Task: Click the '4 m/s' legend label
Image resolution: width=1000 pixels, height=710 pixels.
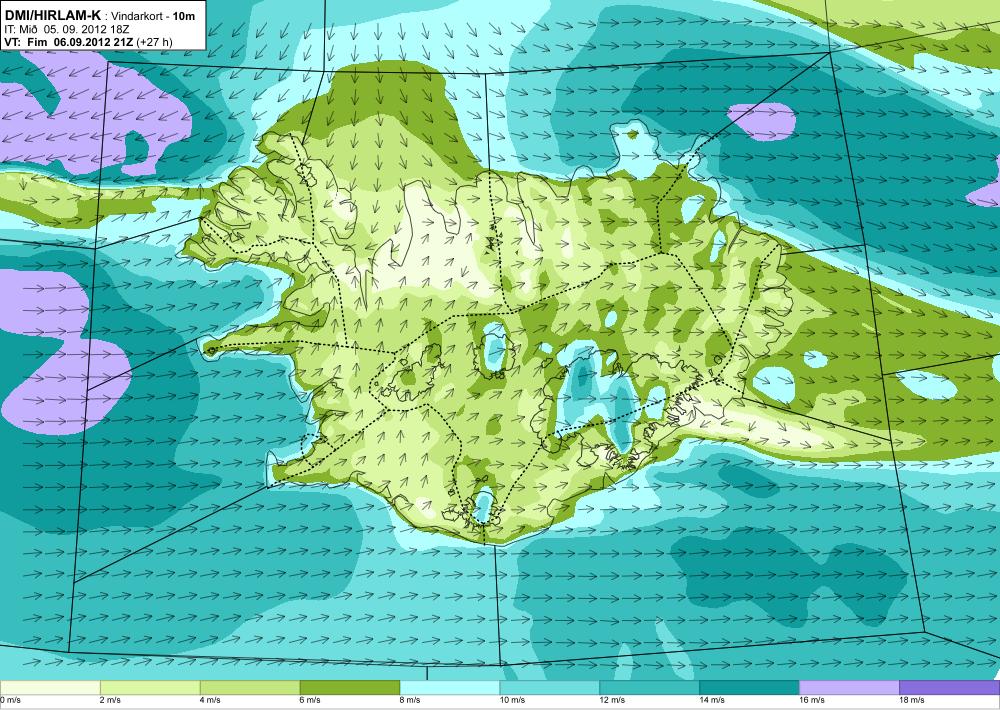Action: coord(210,700)
